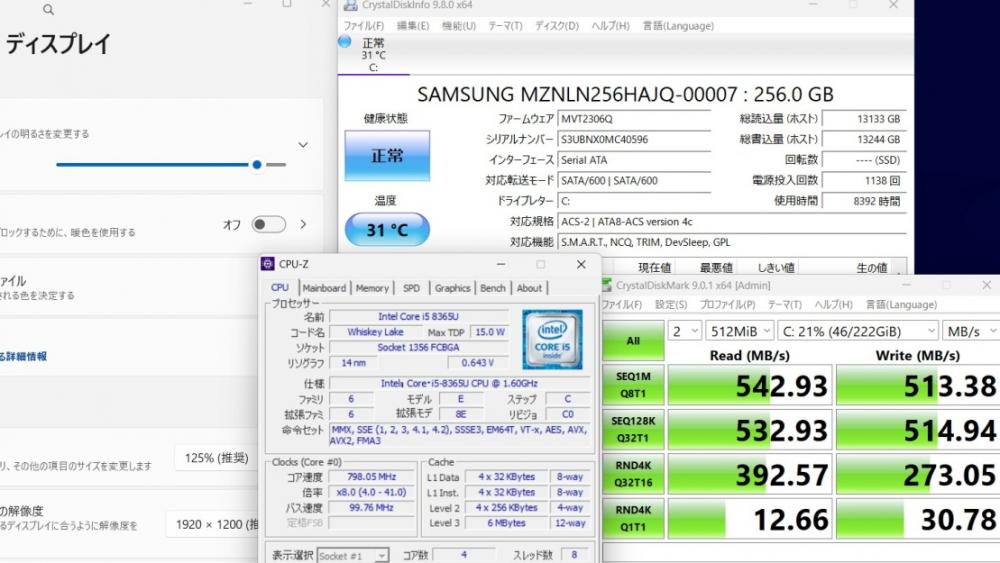Image resolution: width=1000 pixels, height=563 pixels.
Task: Open 設定(S) menu in CrystalDiskMark
Action: point(671,305)
